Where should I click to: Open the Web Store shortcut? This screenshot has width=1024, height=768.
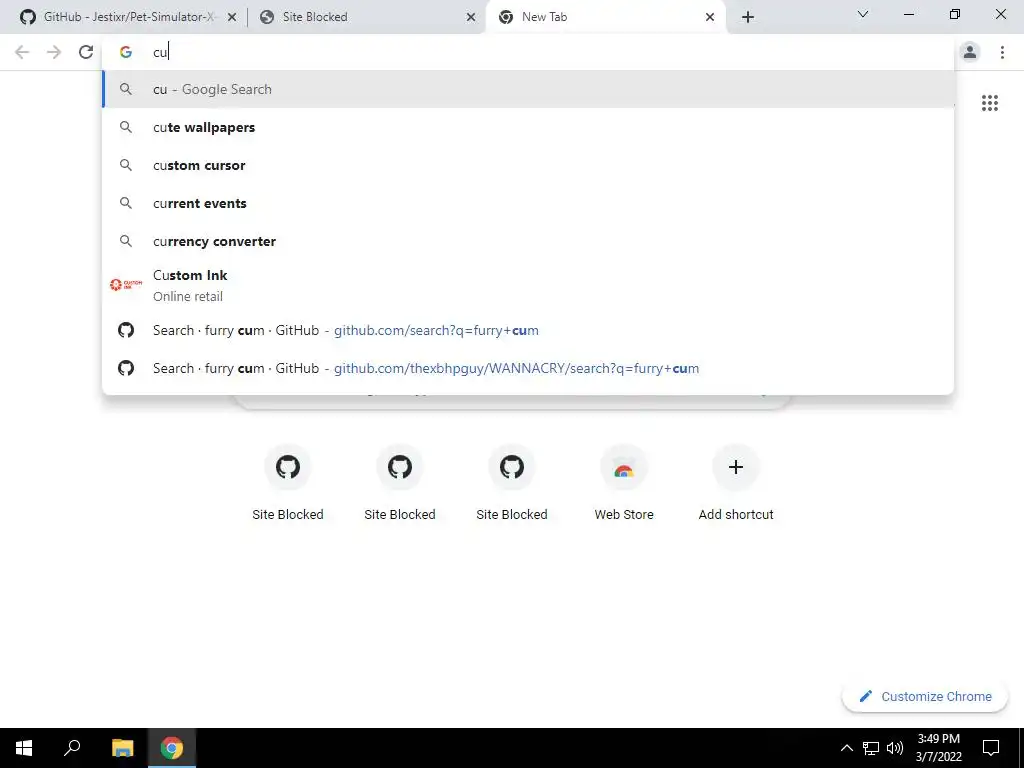click(624, 483)
